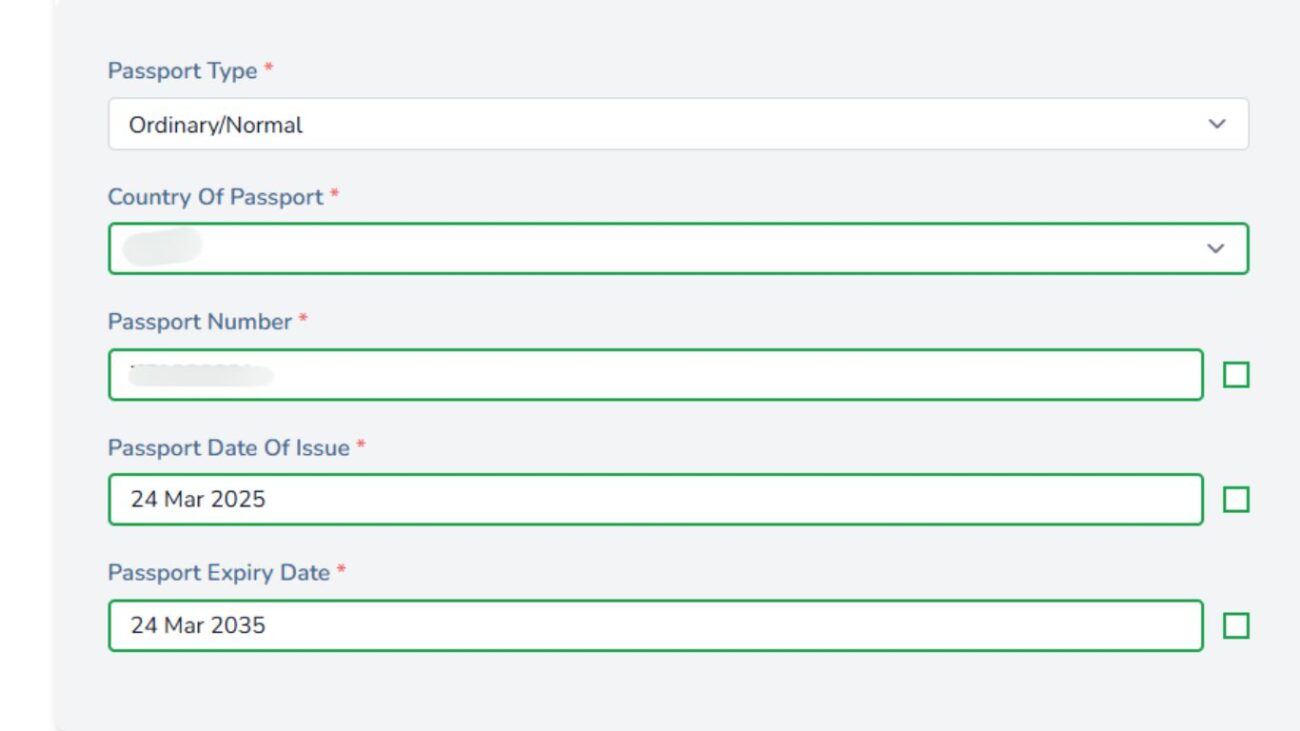Viewport: 1300px width, 731px height.
Task: Click the "24 Mar 2025" date value
Action: coord(198,499)
